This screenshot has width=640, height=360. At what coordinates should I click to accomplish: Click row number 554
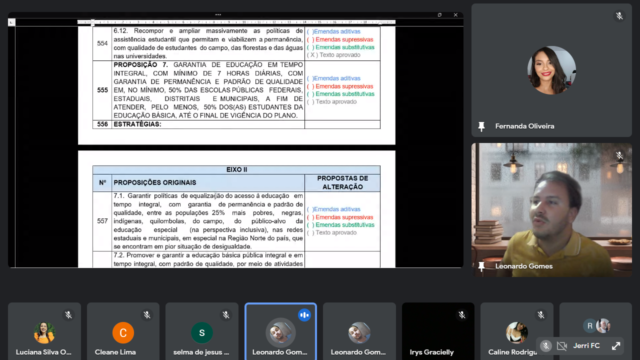point(102,44)
